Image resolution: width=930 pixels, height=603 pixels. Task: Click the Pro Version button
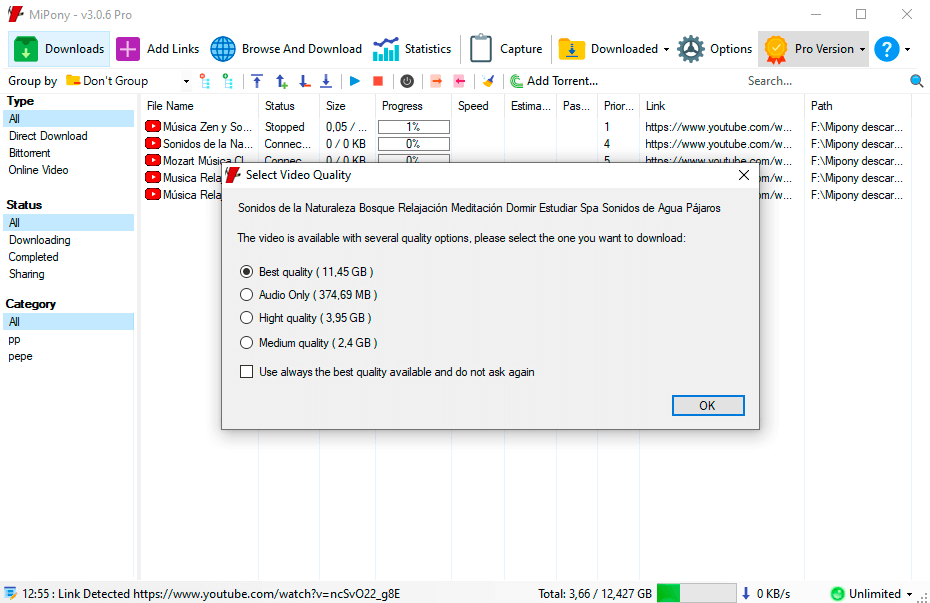(809, 49)
